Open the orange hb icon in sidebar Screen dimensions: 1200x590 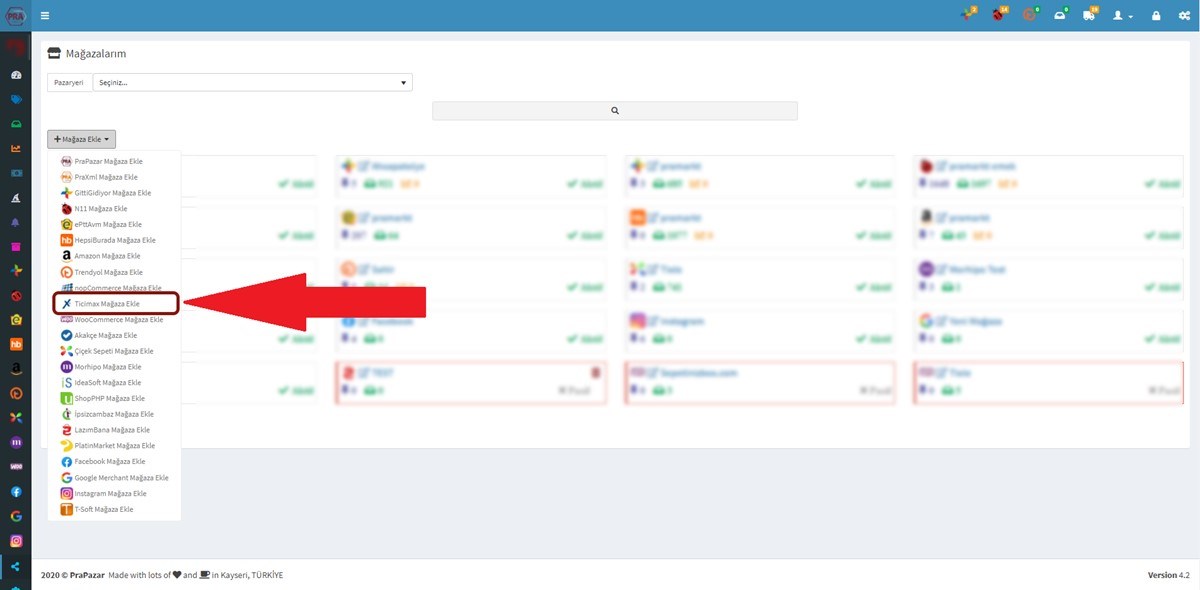point(16,344)
